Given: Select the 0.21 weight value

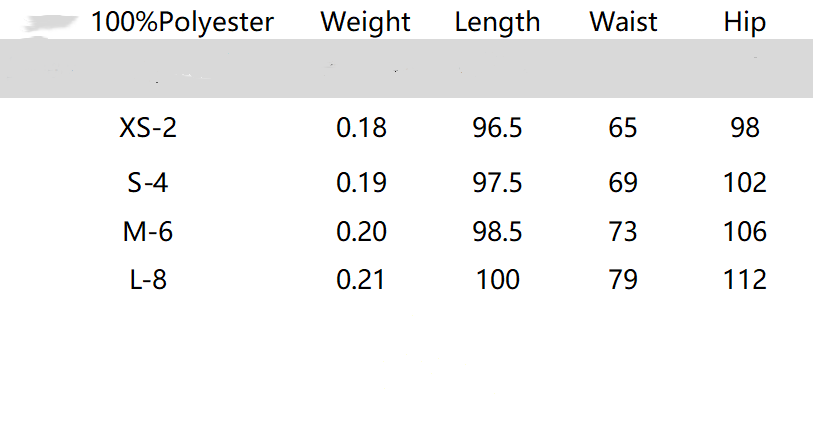Looking at the screenshot, I should [x=361, y=280].
